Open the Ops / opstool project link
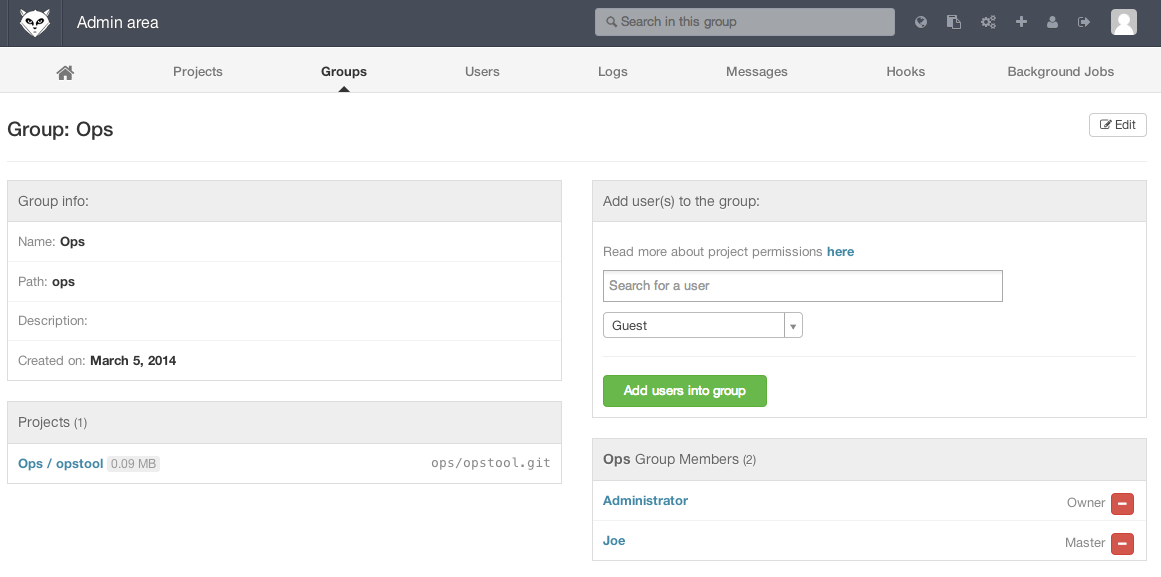 pyautogui.click(x=61, y=464)
